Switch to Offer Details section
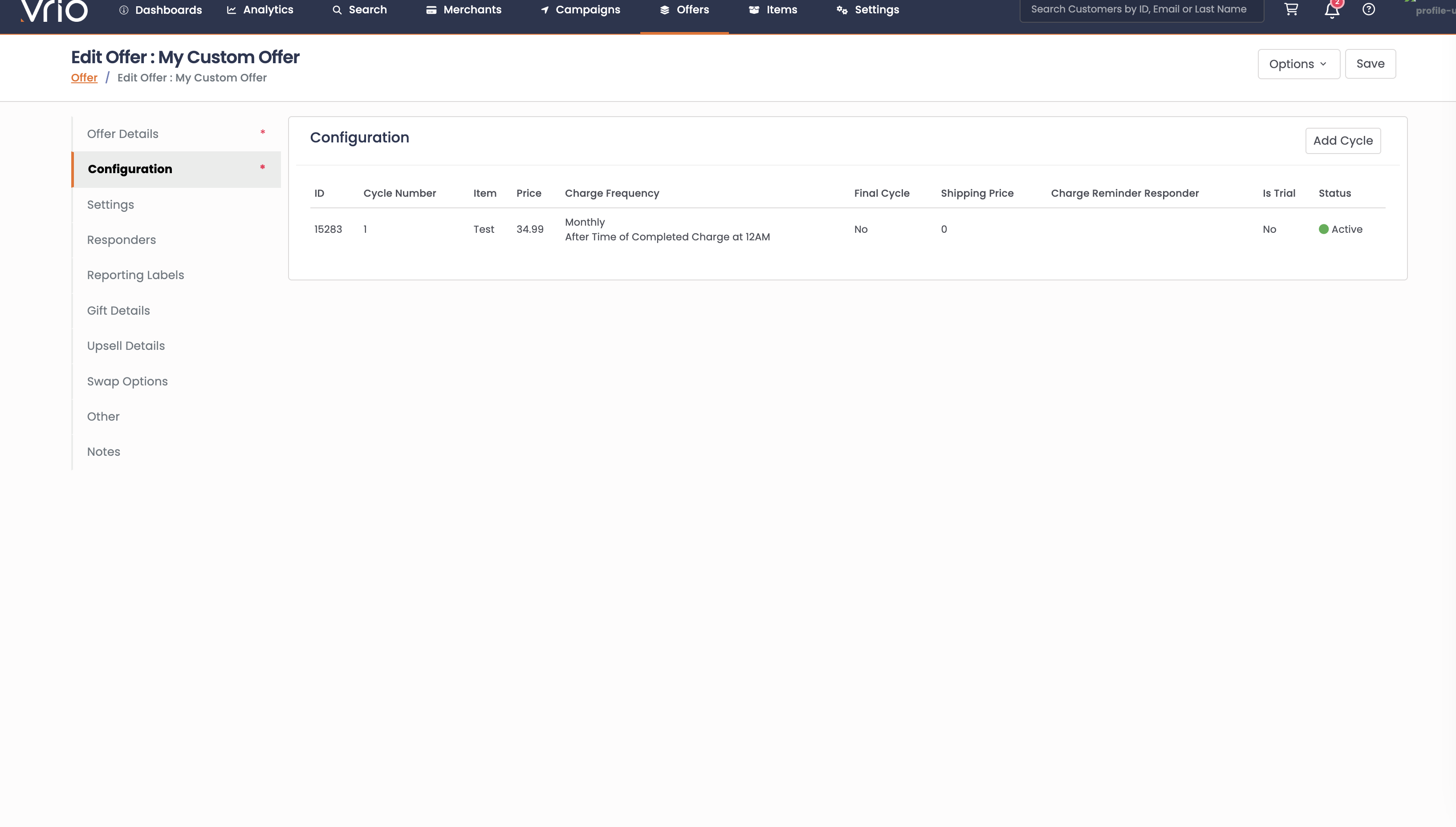 (176, 134)
